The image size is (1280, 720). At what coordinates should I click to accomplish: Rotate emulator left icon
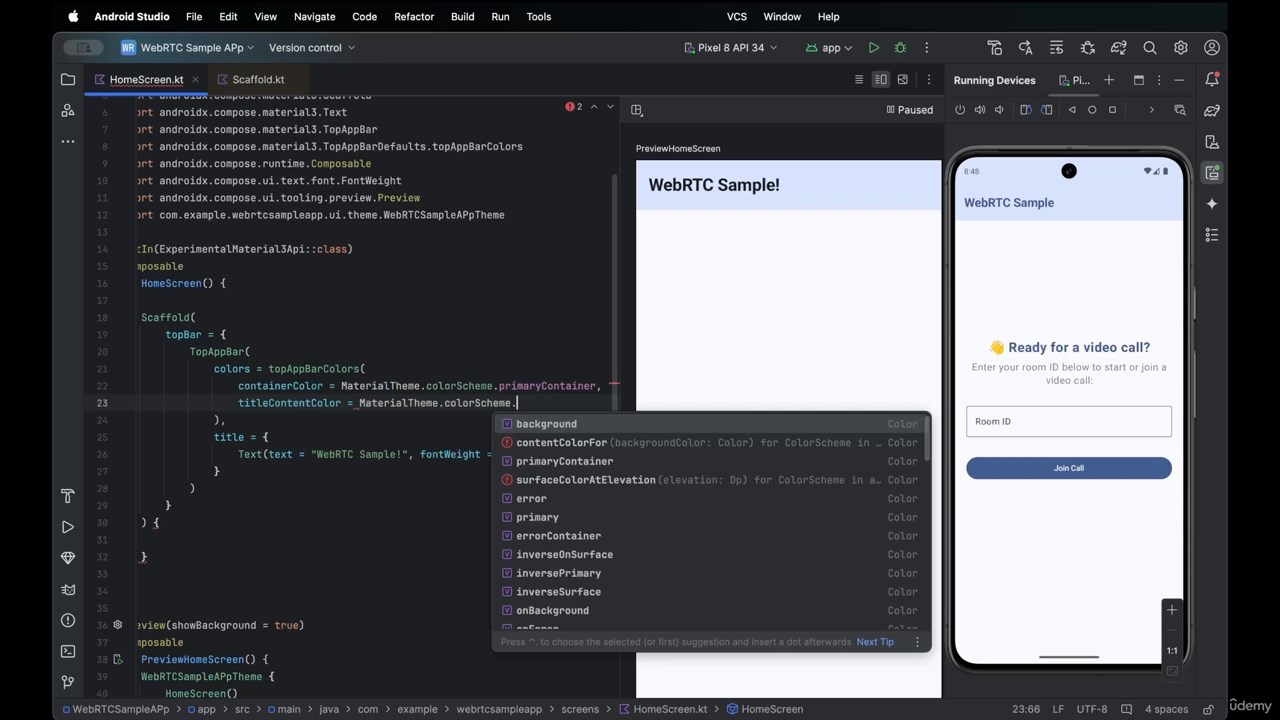tap(1026, 110)
